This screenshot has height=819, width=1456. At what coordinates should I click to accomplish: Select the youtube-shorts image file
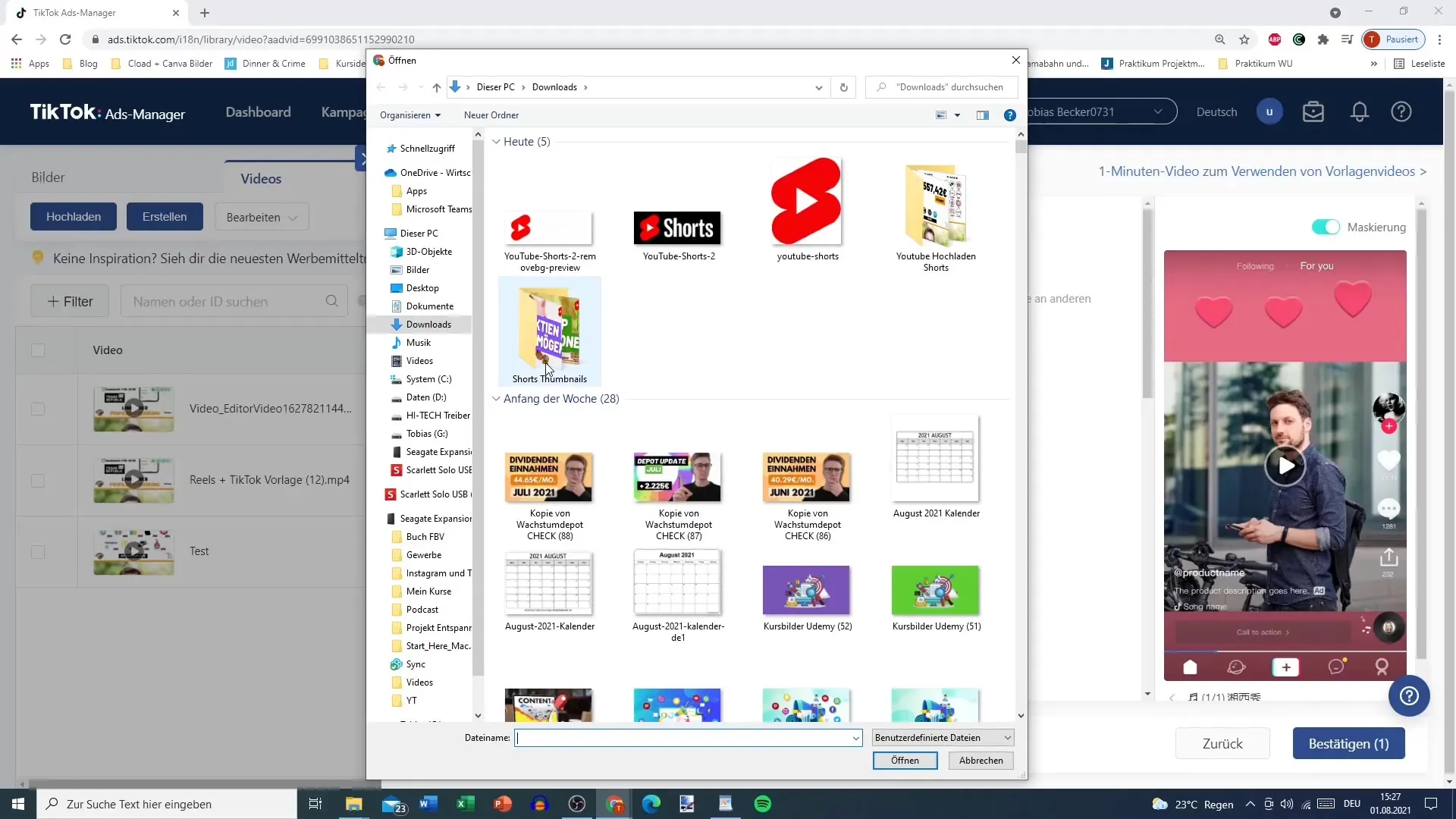808,210
